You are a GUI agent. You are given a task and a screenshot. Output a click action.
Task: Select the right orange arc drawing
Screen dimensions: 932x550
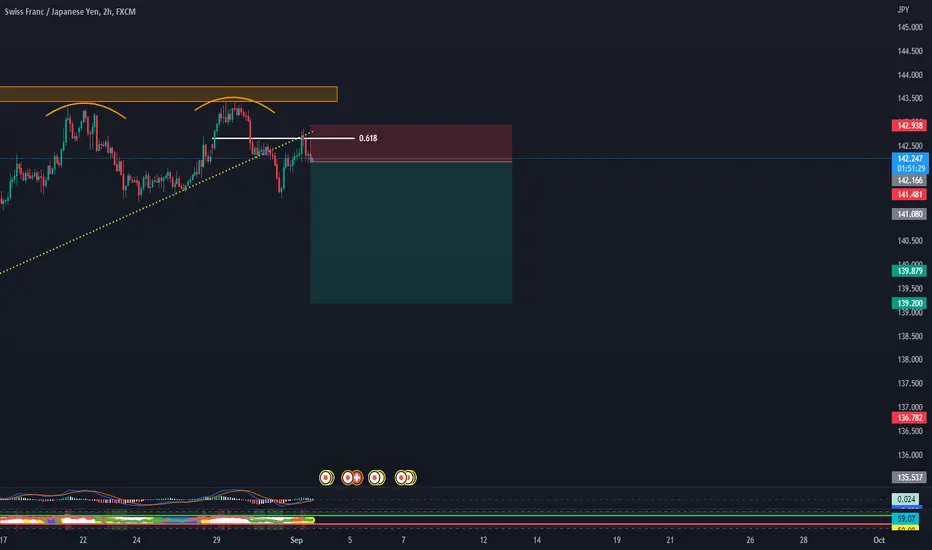pyautogui.click(x=234, y=98)
